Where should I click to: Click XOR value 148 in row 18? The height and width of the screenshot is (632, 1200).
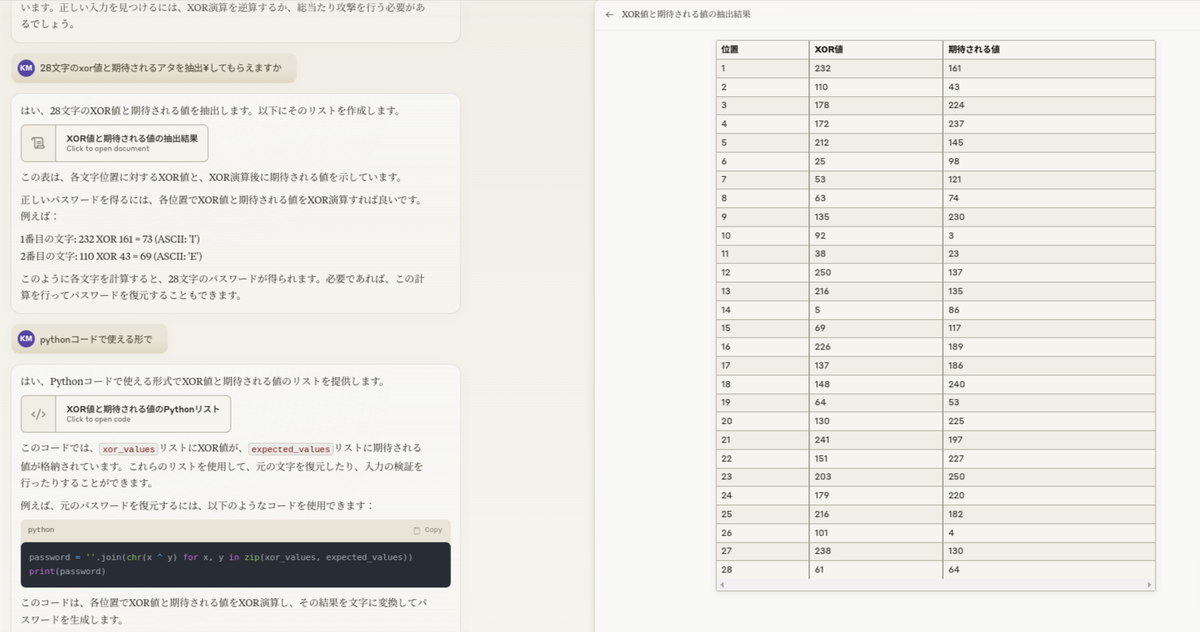[x=823, y=385]
